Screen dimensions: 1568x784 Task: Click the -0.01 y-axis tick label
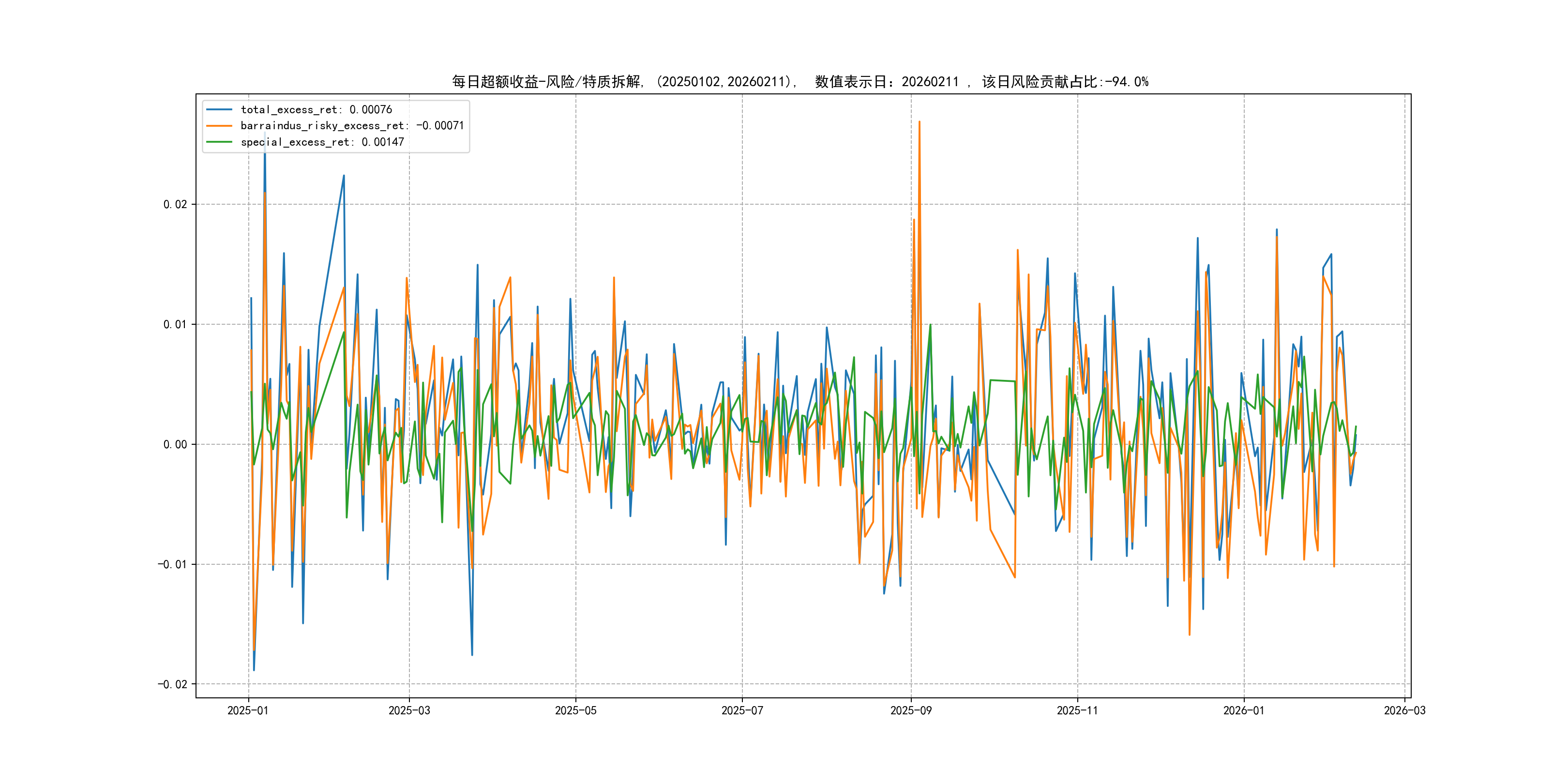point(172,564)
